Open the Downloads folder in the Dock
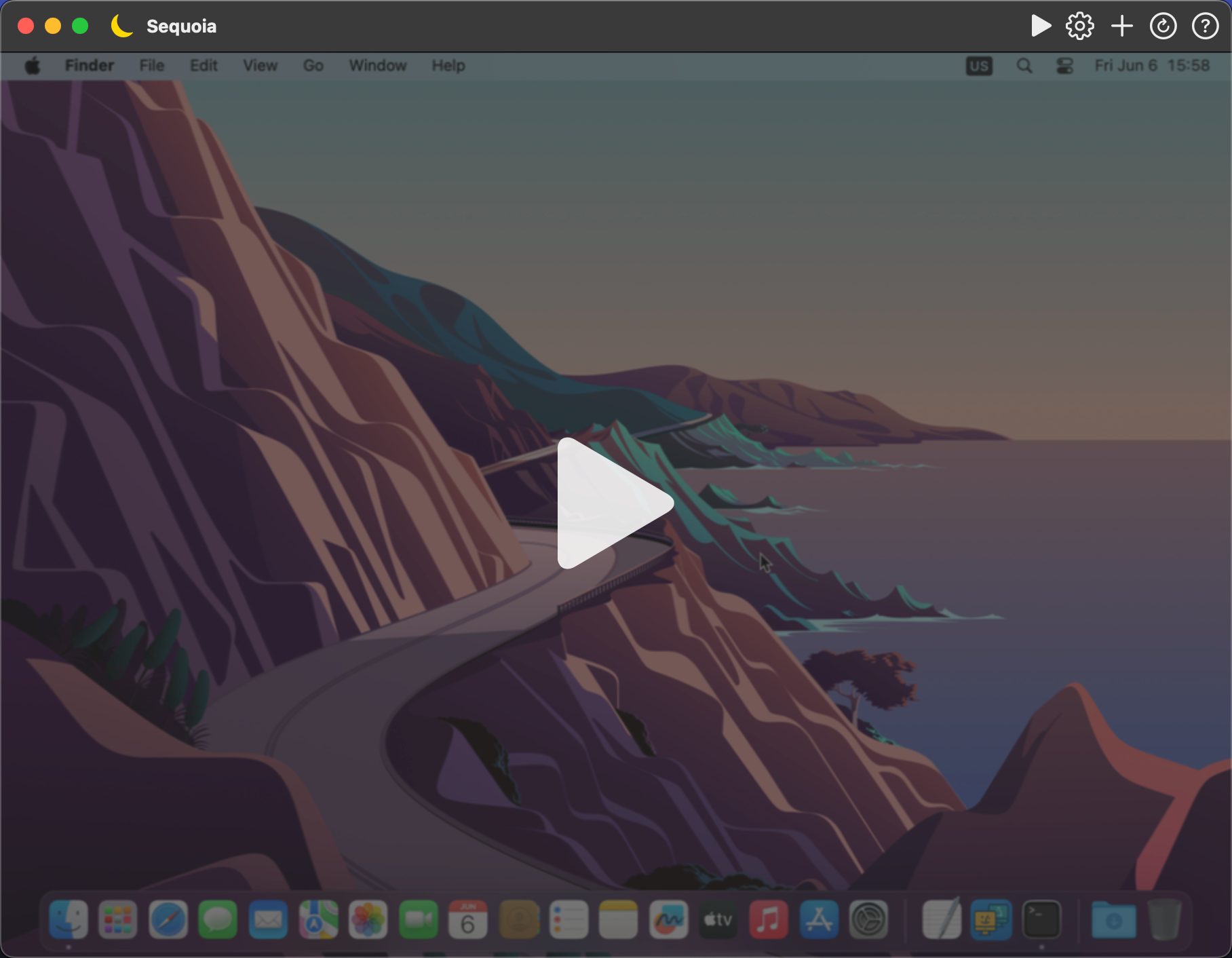1232x958 pixels. click(x=1113, y=920)
